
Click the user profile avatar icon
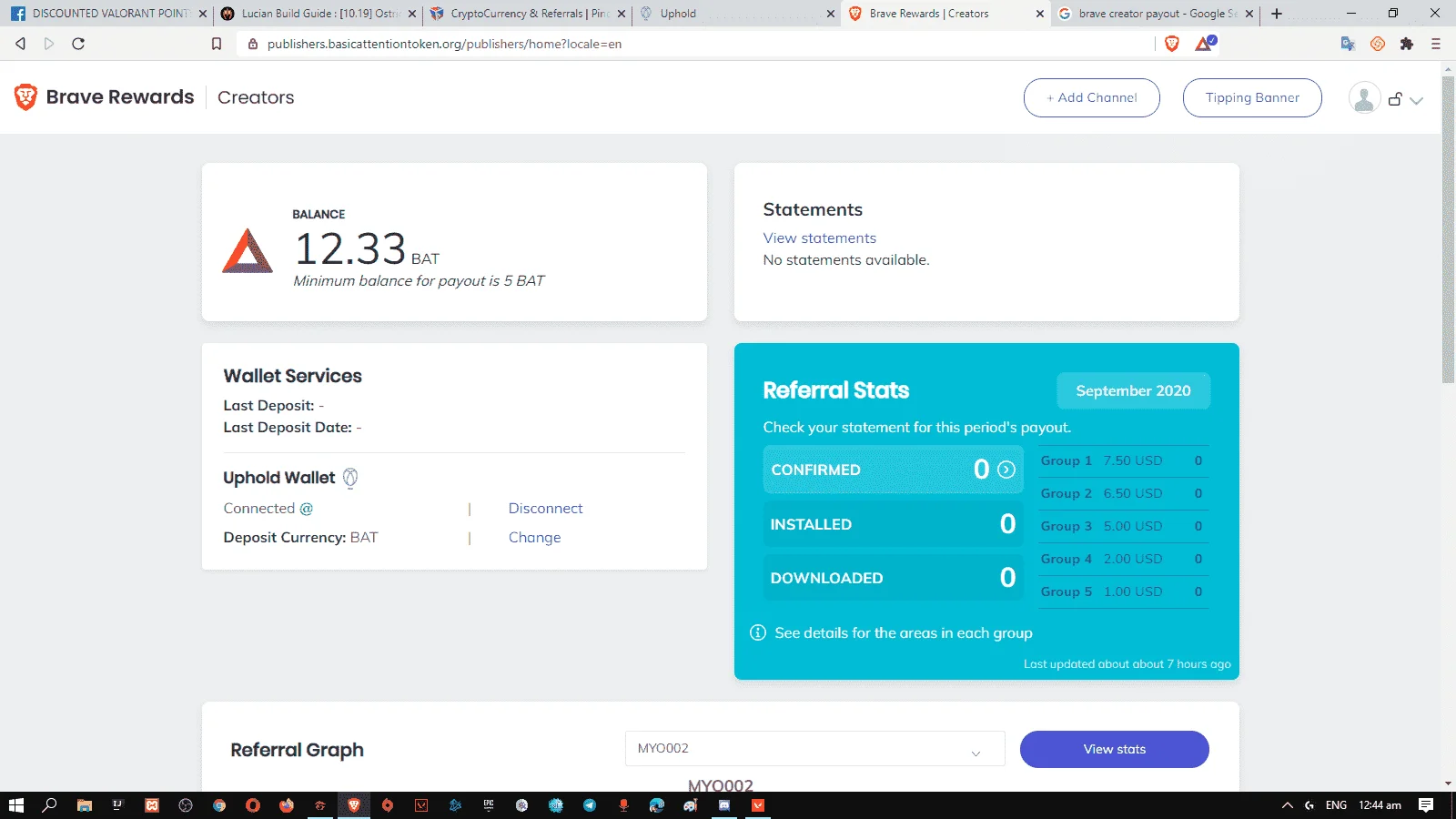[x=1364, y=97]
